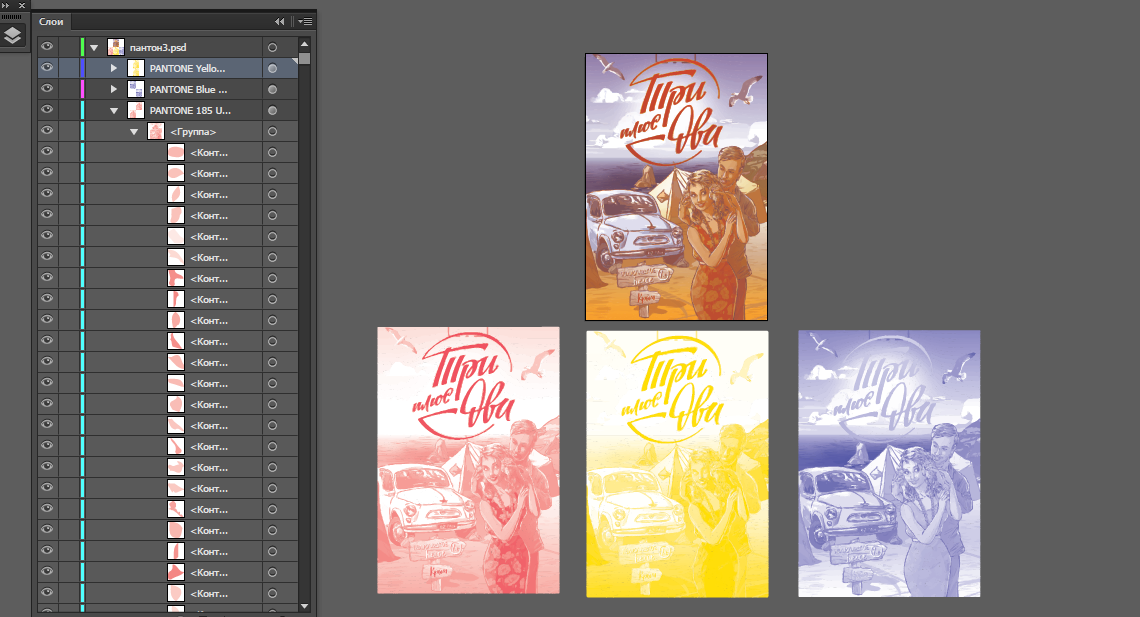The image size is (1140, 617).
Task: Expand the PANTONE Blue sublayer
Action: click(113, 89)
